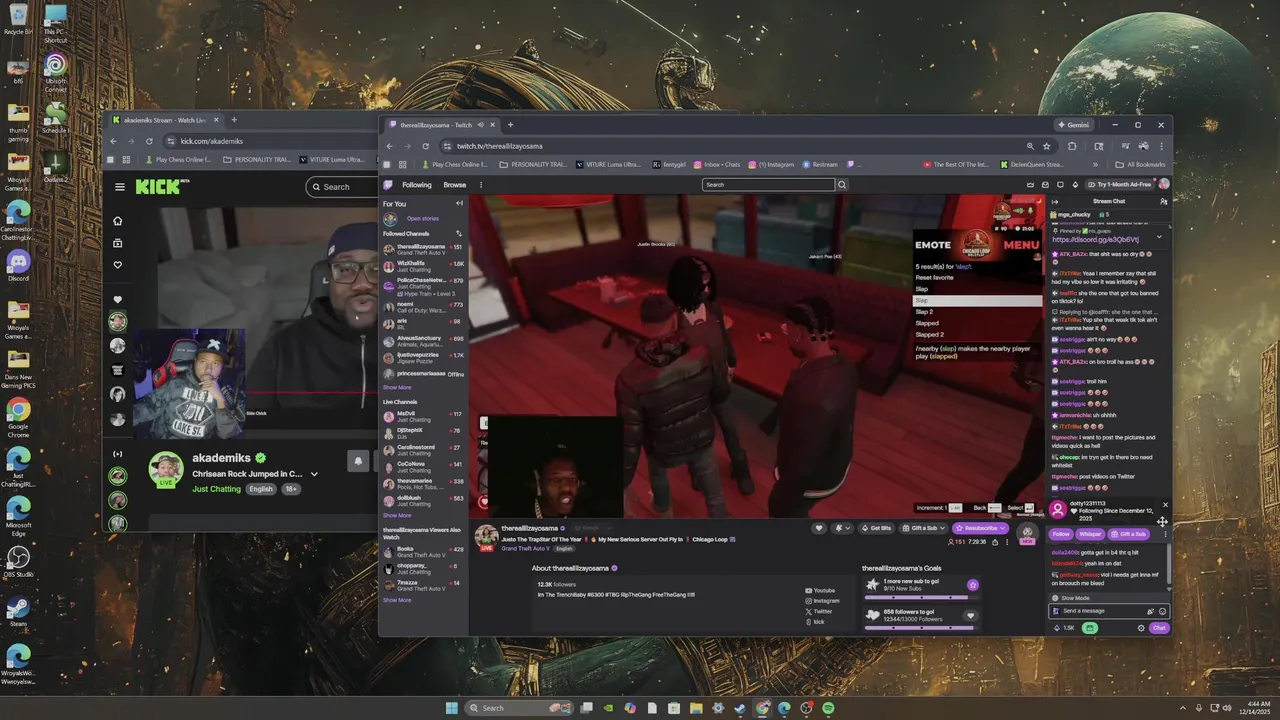Click the Get Bits button
The image size is (1280, 720).
tap(876, 528)
